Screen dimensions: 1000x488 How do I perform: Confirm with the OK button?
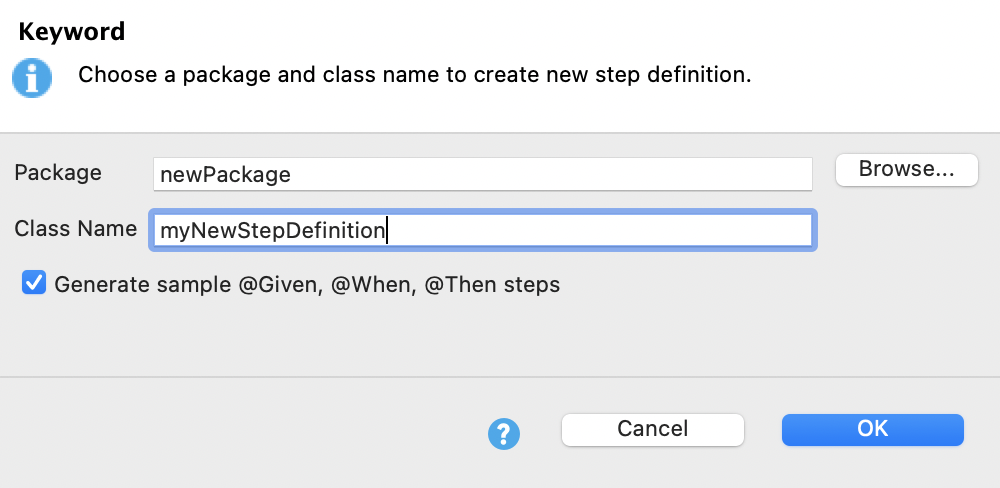(872, 429)
